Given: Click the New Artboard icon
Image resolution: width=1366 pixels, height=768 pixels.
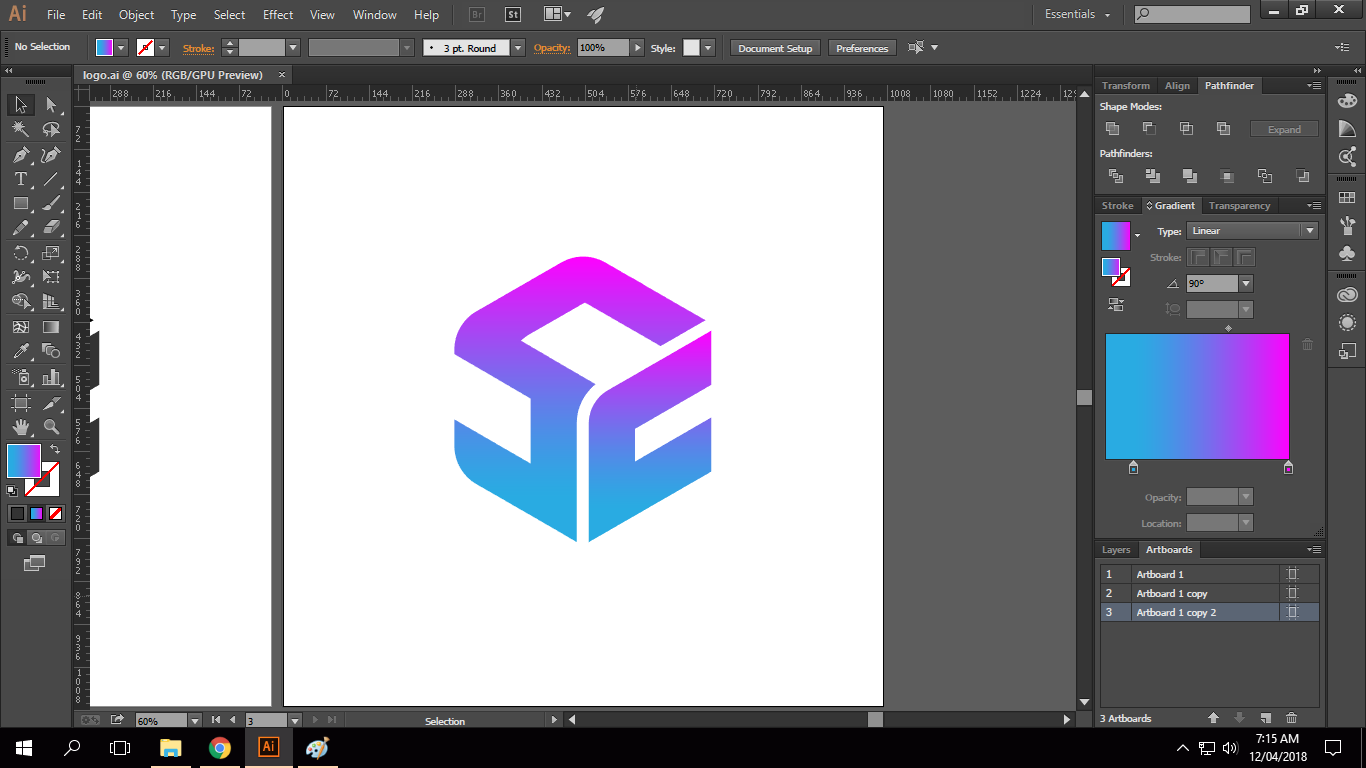Looking at the screenshot, I should click(x=1265, y=718).
